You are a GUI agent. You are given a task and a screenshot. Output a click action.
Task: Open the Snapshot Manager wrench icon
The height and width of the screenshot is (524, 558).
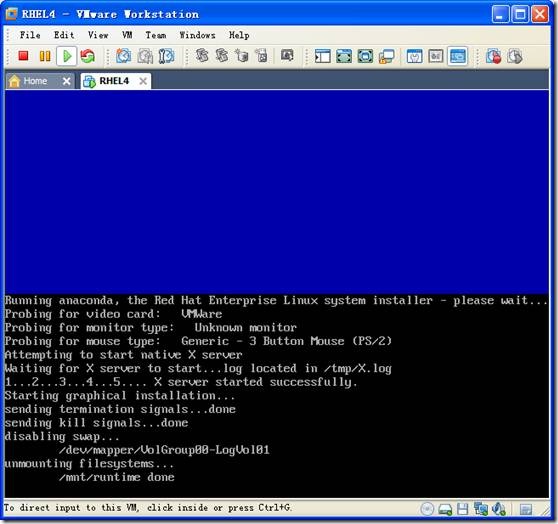pyautogui.click(x=166, y=56)
